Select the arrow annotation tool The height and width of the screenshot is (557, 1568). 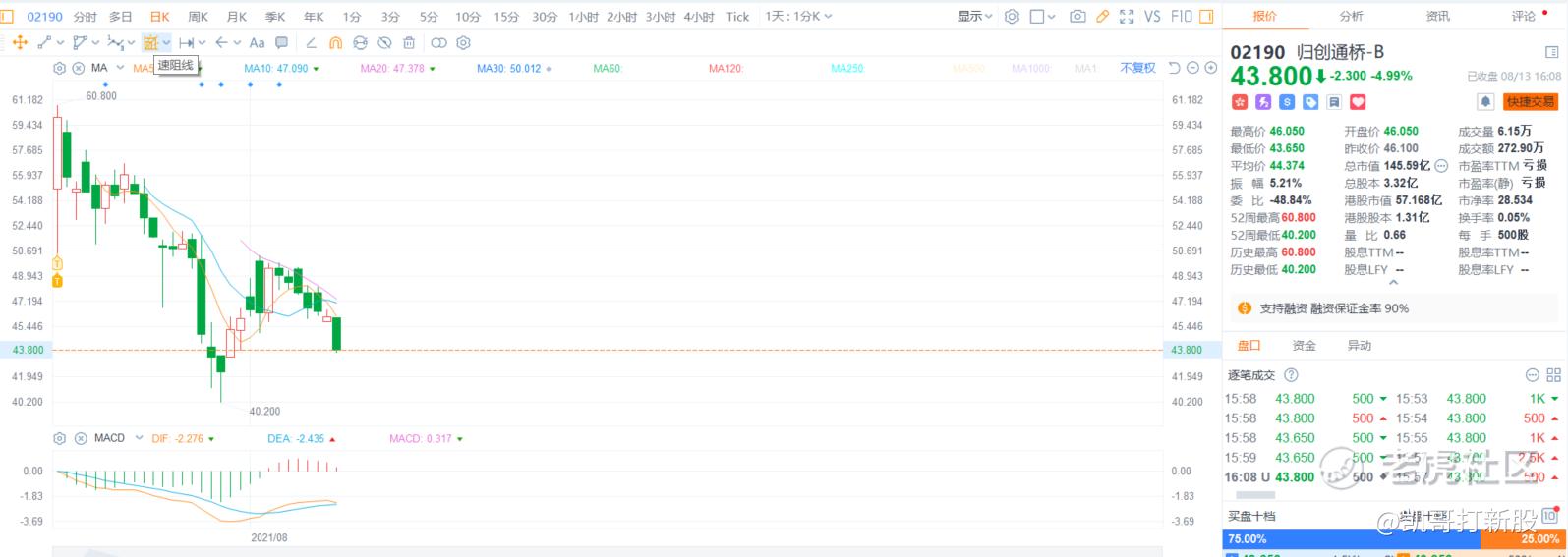221,43
